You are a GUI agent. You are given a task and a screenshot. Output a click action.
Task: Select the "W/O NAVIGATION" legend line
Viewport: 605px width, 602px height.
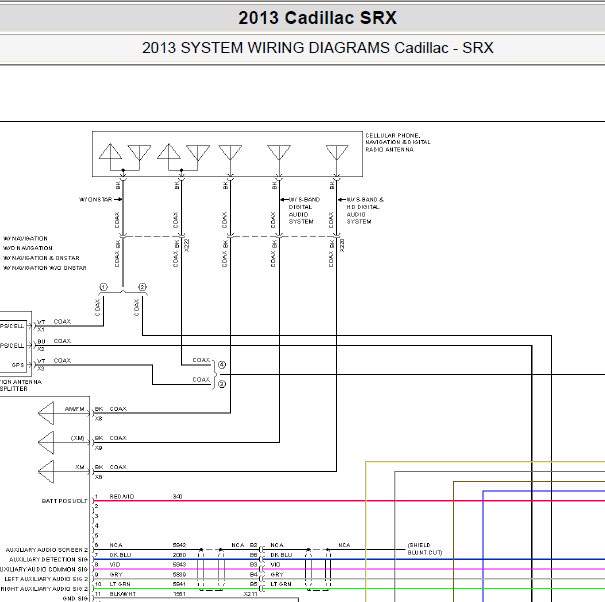pyautogui.click(x=28, y=248)
